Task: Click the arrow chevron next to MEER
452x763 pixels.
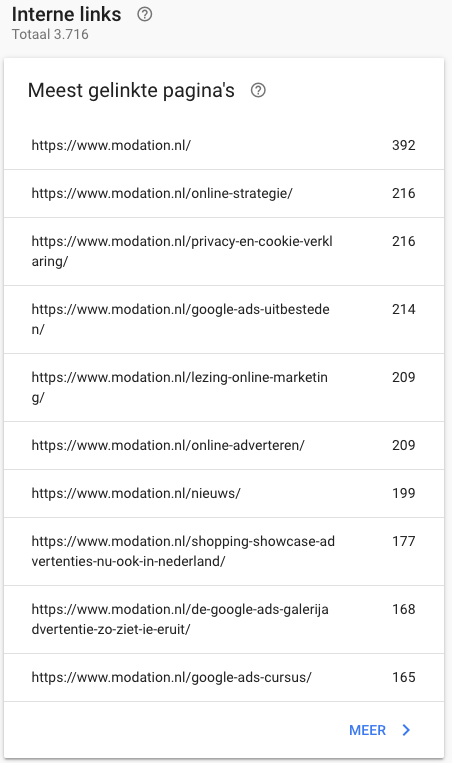Action: click(406, 730)
